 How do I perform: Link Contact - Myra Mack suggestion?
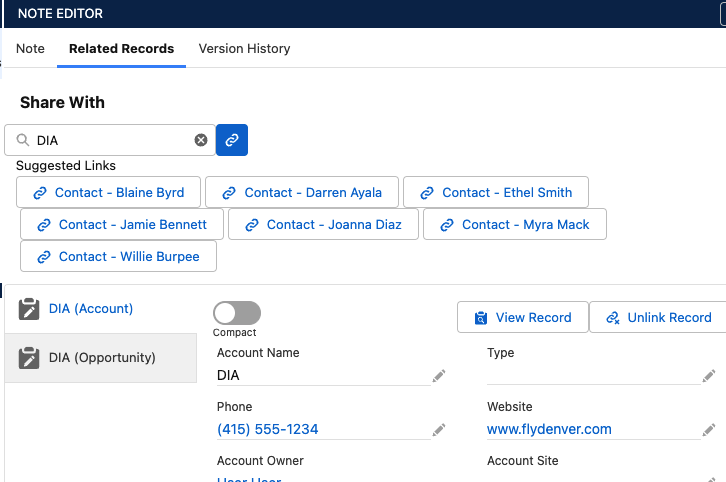coord(515,224)
